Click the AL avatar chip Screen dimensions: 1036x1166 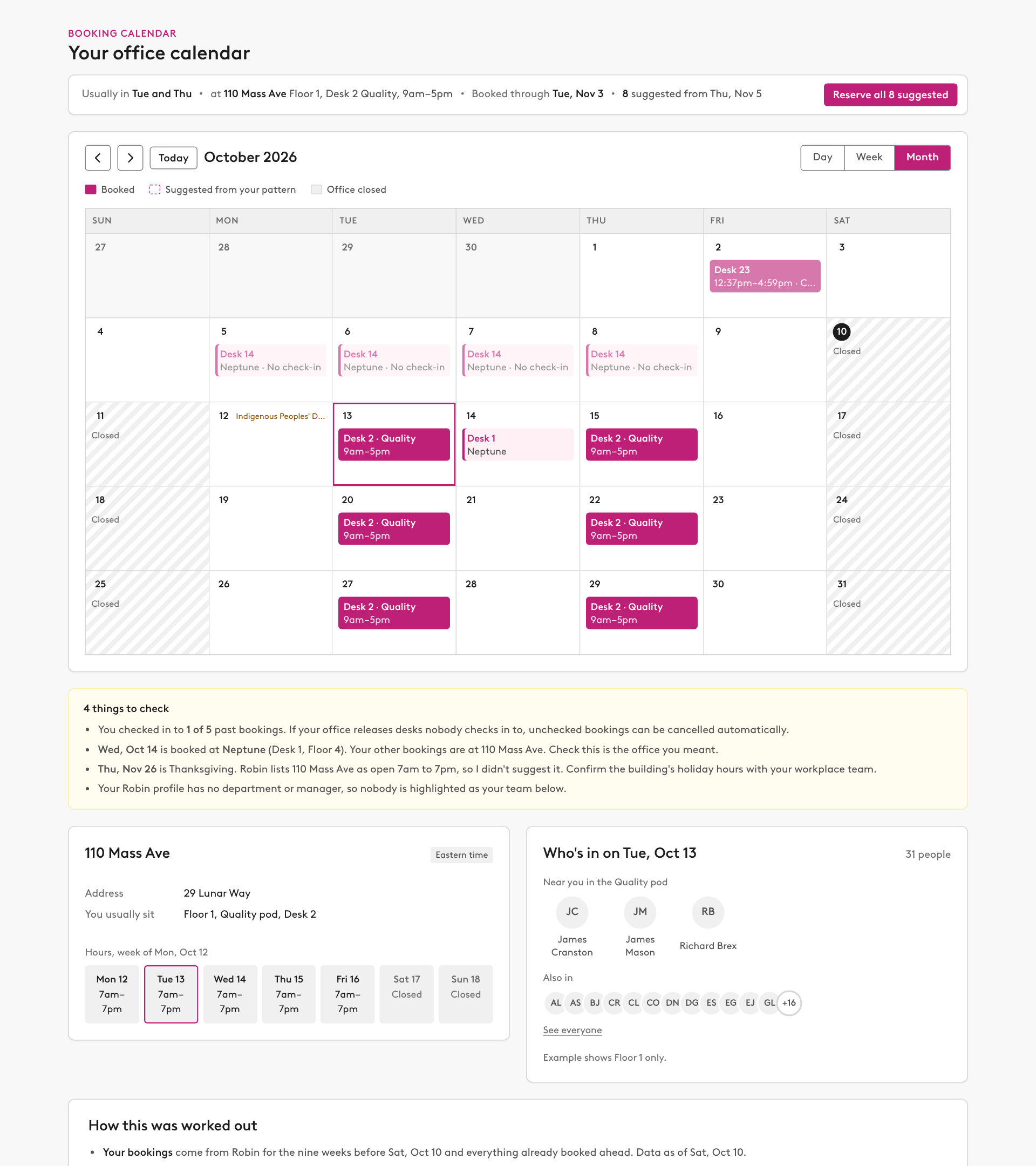(556, 1003)
